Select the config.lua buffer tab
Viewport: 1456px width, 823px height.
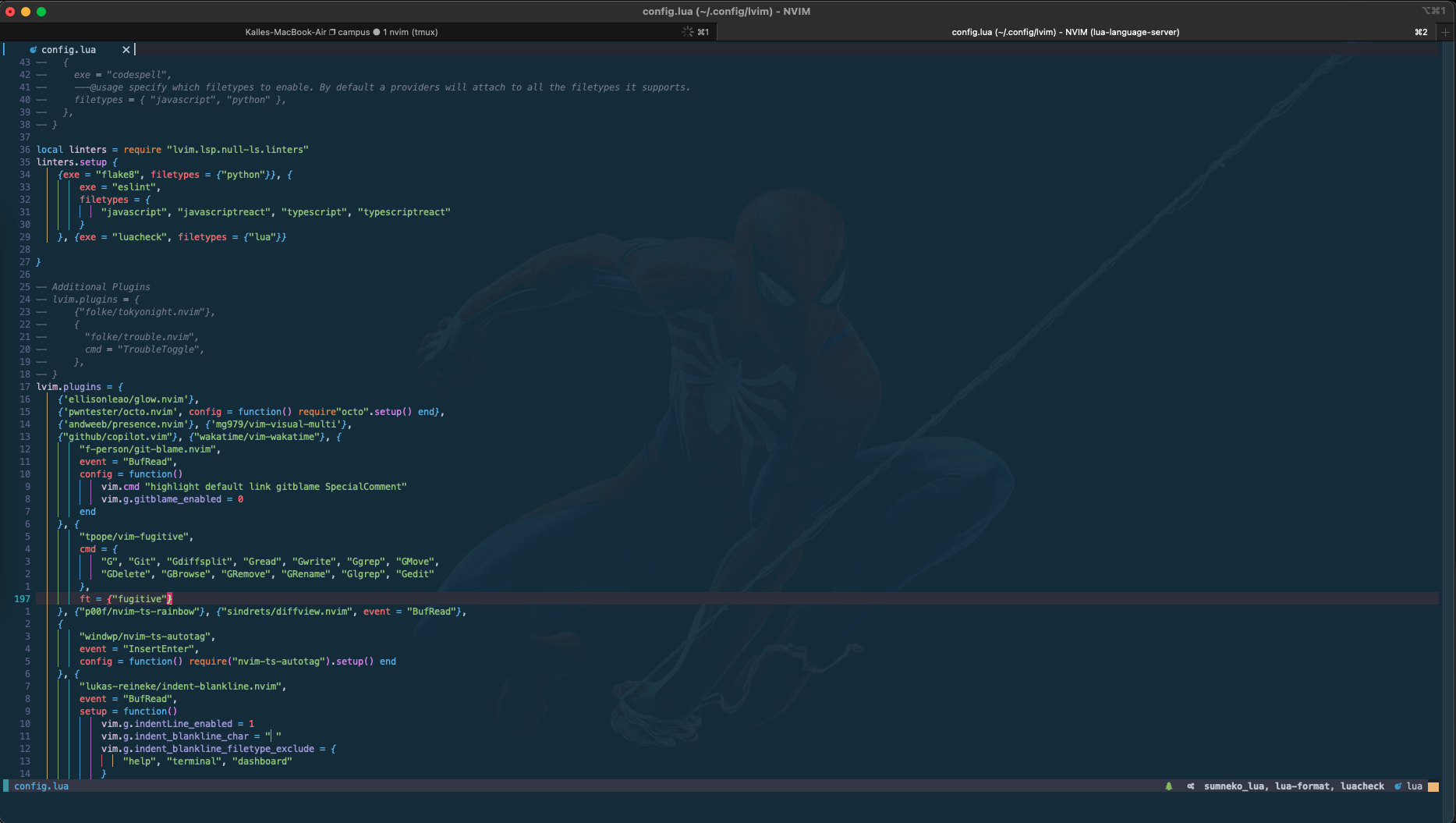(69, 50)
